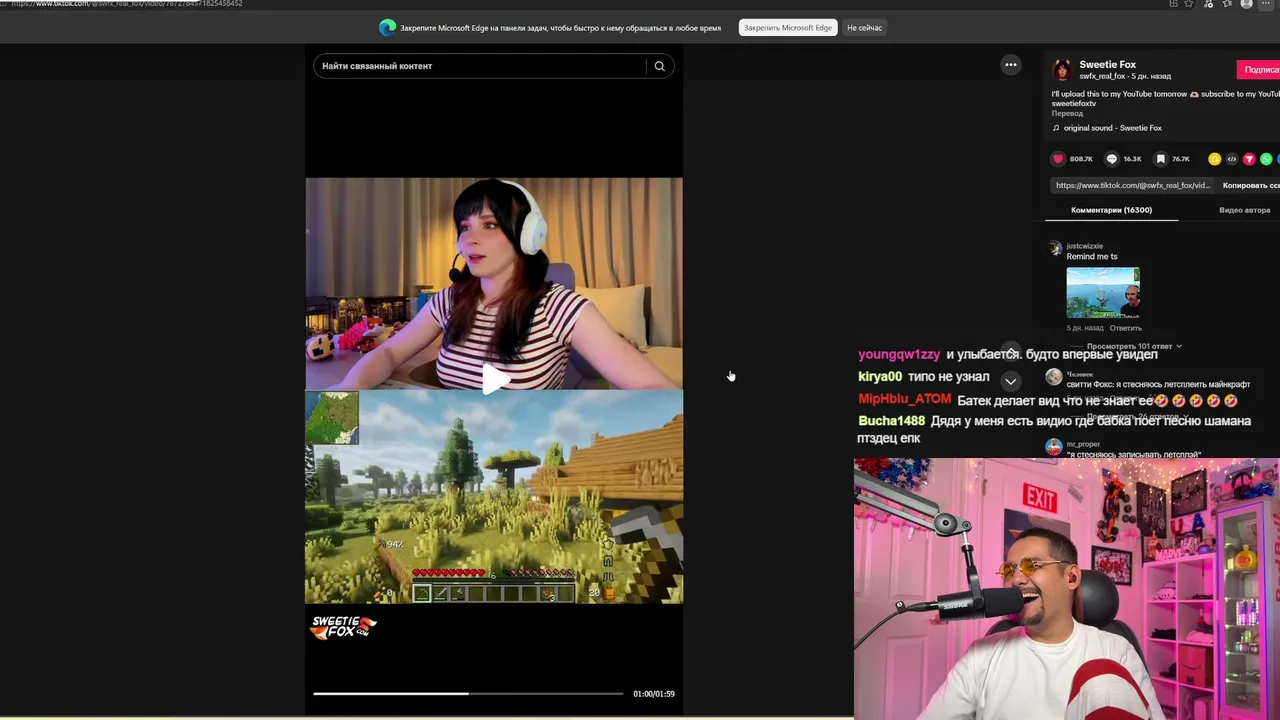The image size is (1280, 720).
Task: Open the Edge settings and more menu
Action: point(1266,4)
